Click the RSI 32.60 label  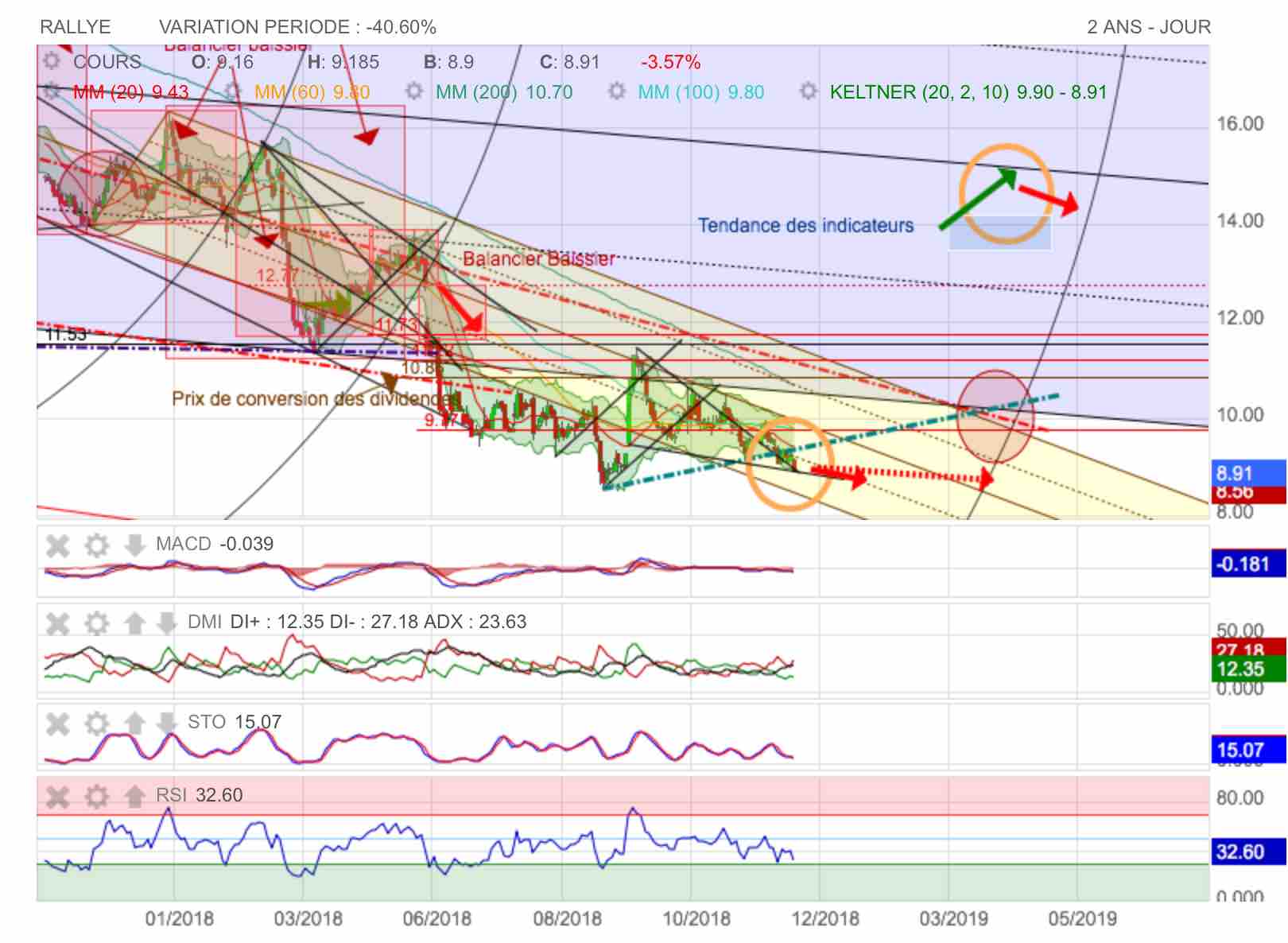pyautogui.click(x=200, y=795)
